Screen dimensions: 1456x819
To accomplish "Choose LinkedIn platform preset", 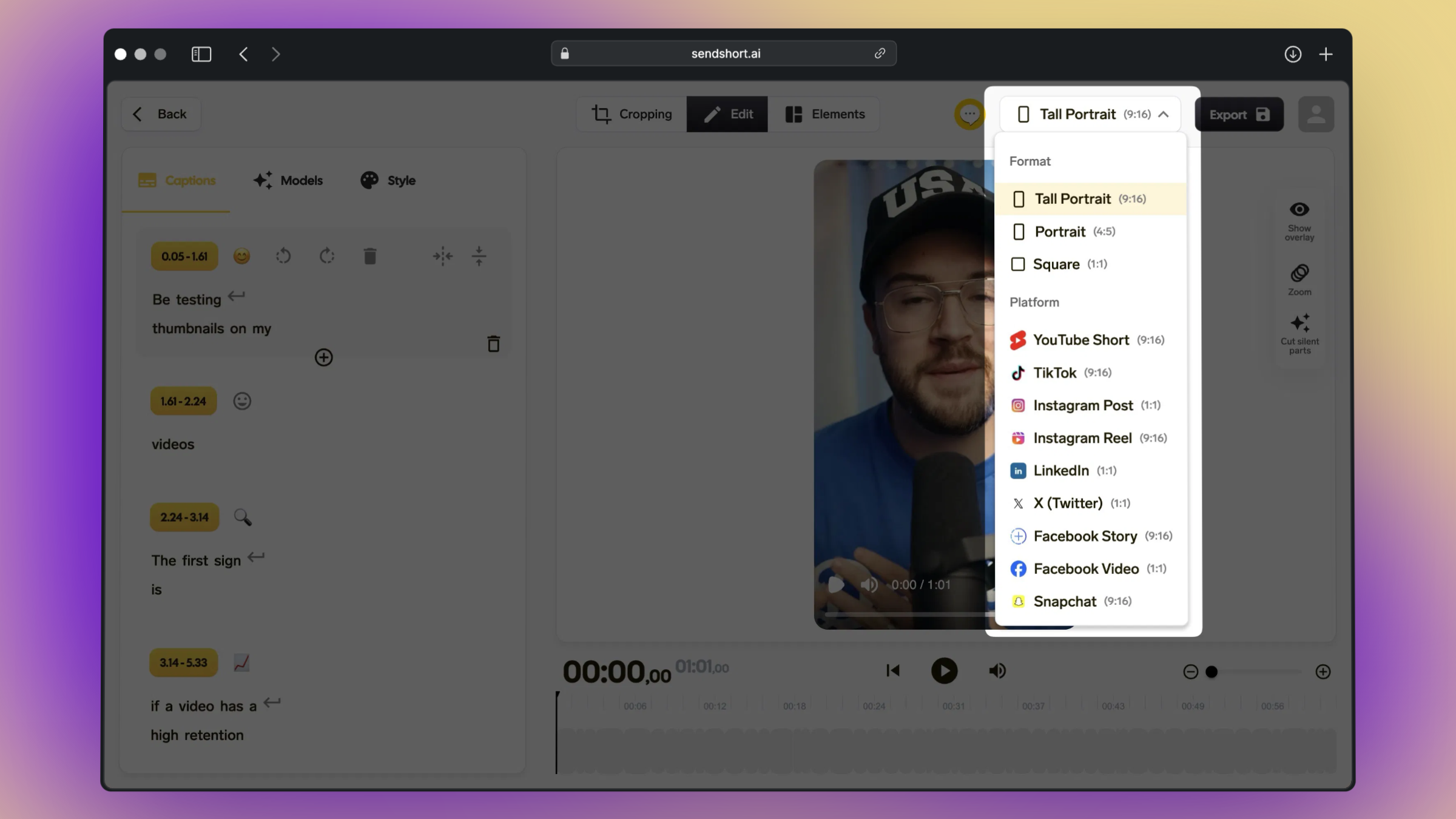I will tap(1090, 470).
